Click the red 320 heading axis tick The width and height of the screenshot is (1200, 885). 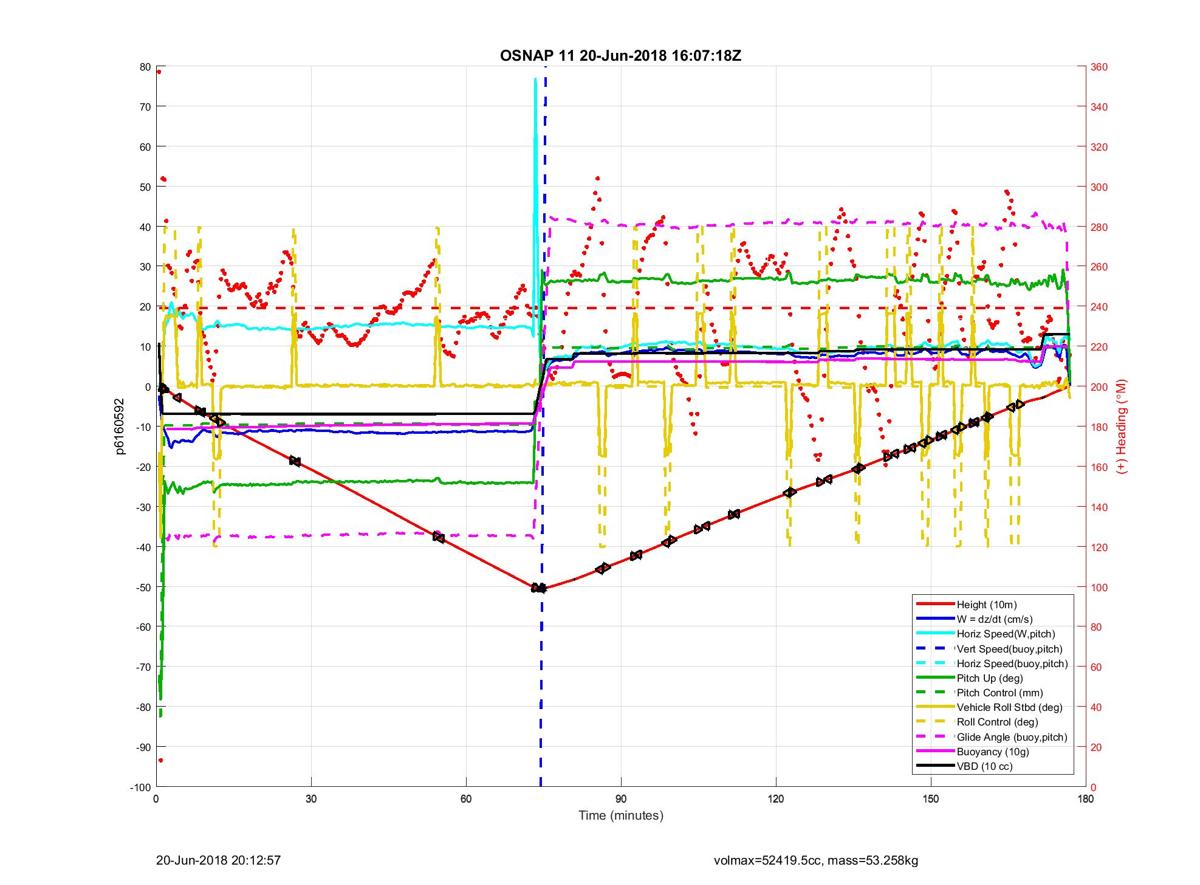pos(1098,147)
